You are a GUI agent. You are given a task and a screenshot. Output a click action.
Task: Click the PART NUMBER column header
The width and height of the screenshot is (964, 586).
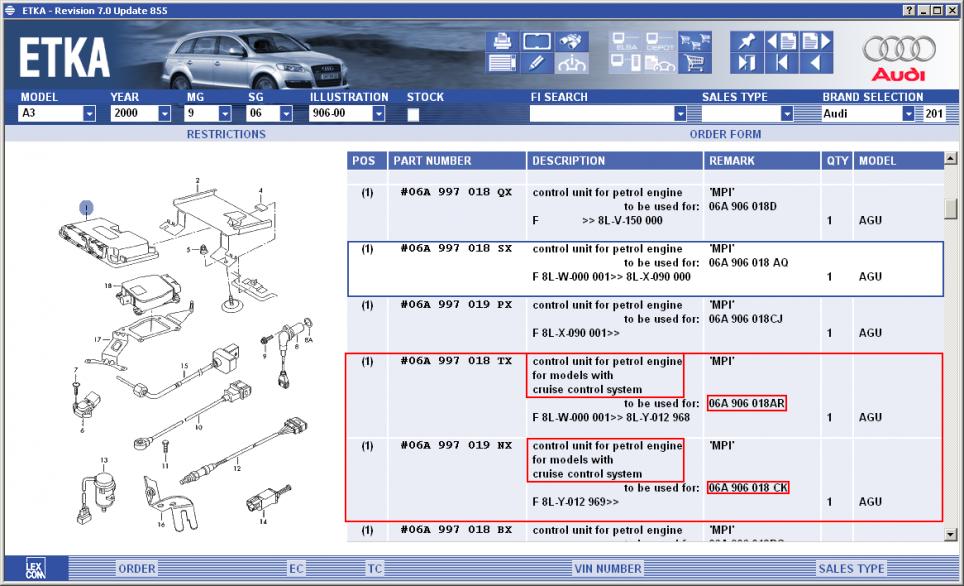456,161
